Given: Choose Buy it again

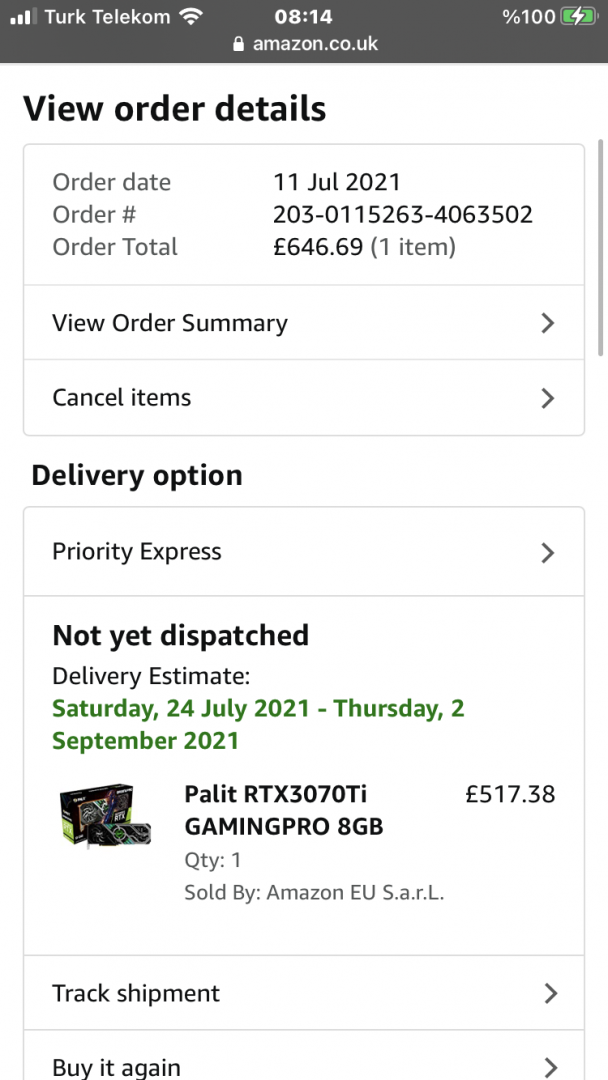Looking at the screenshot, I should 117,1067.
